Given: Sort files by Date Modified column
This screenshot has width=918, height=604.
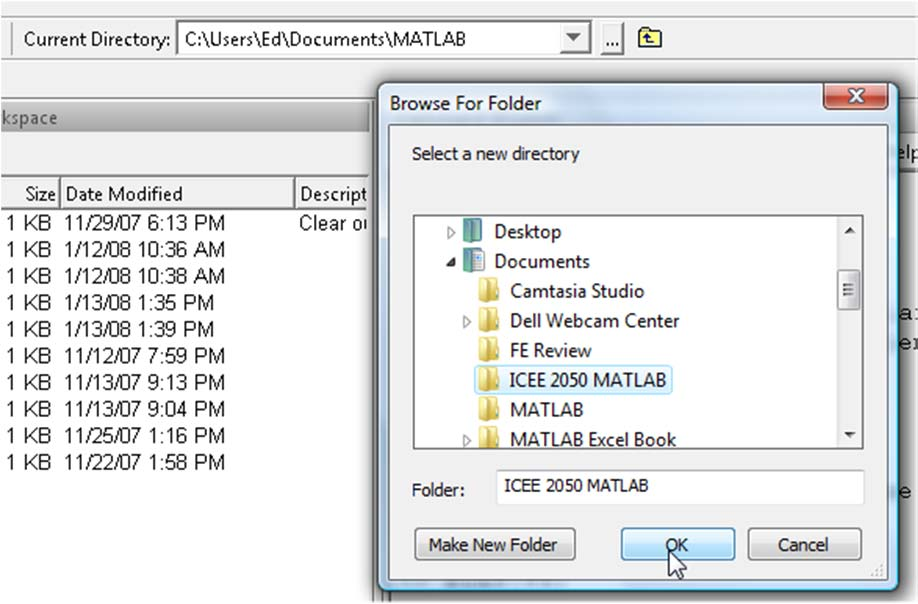Looking at the screenshot, I should (x=177, y=194).
